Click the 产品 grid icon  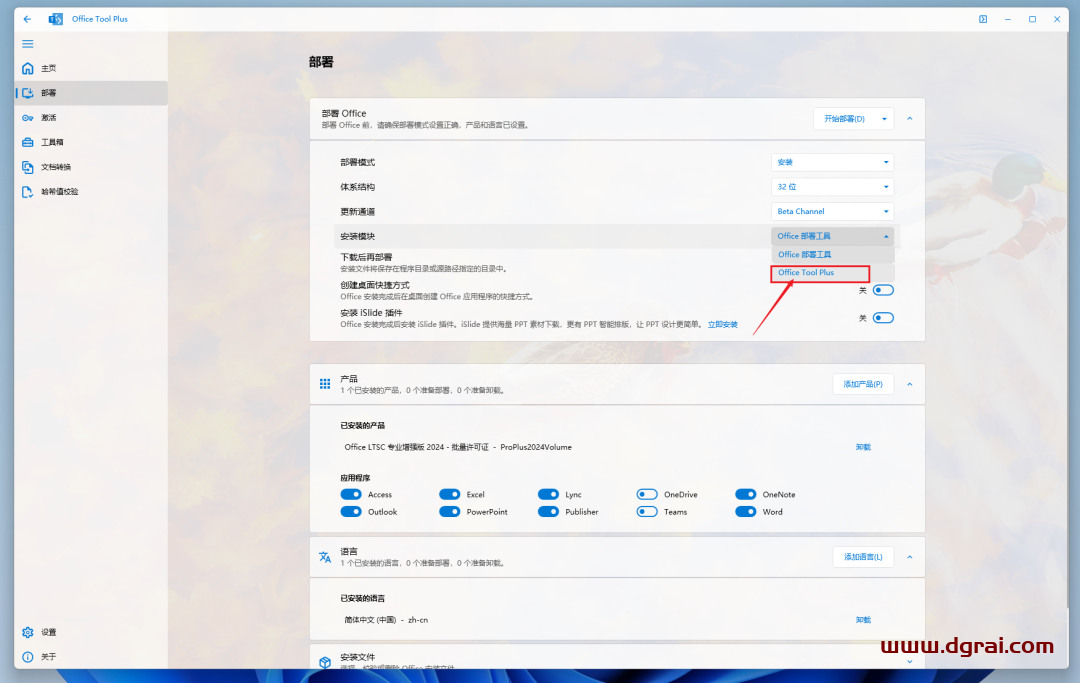point(325,384)
